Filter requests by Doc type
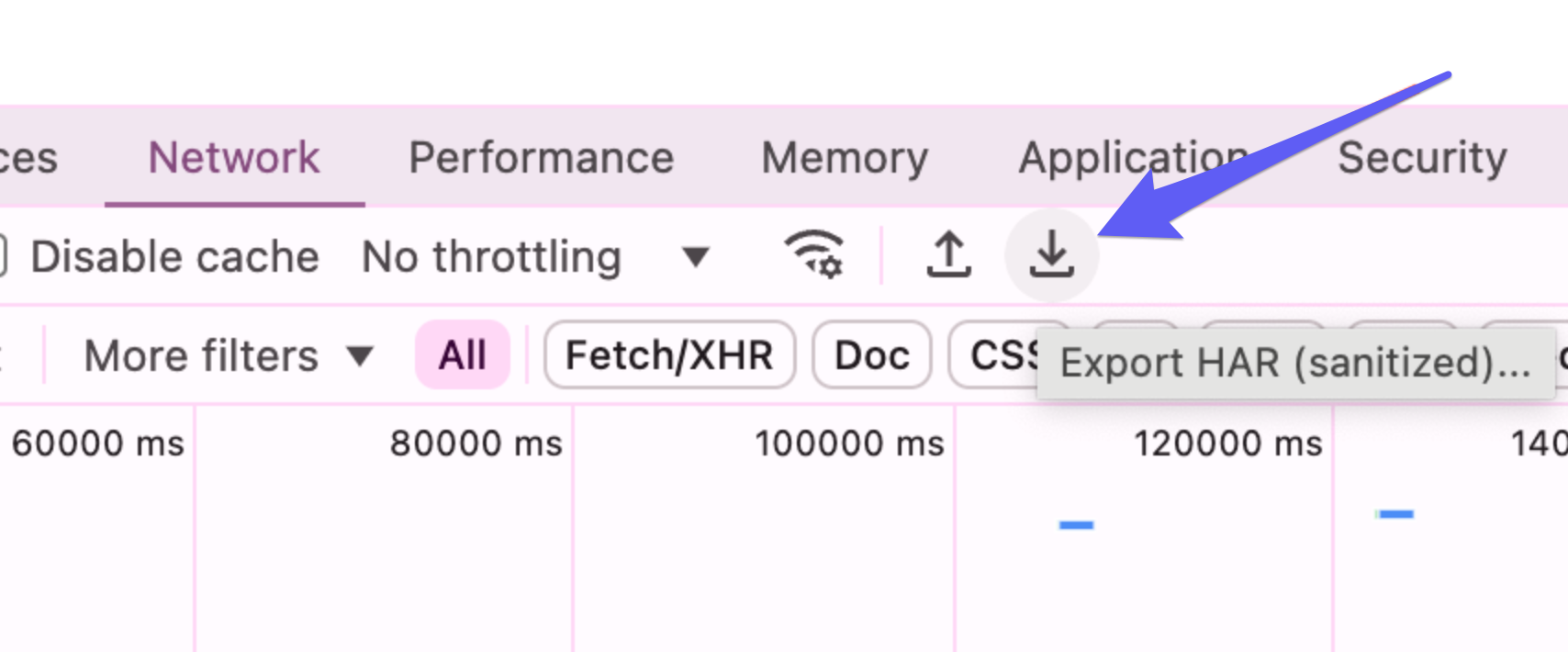The image size is (1568, 652). [x=871, y=355]
